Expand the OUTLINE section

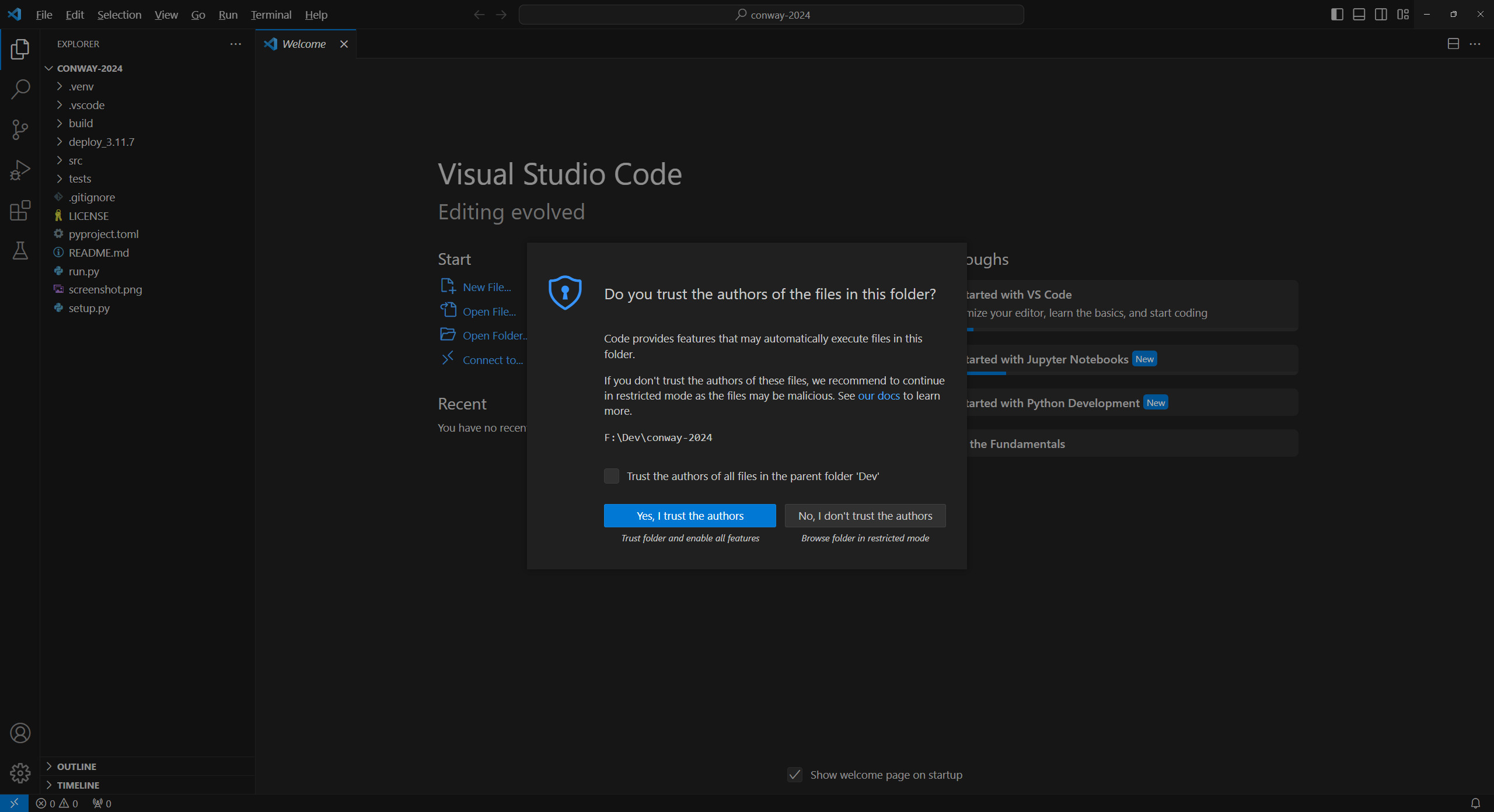76,766
